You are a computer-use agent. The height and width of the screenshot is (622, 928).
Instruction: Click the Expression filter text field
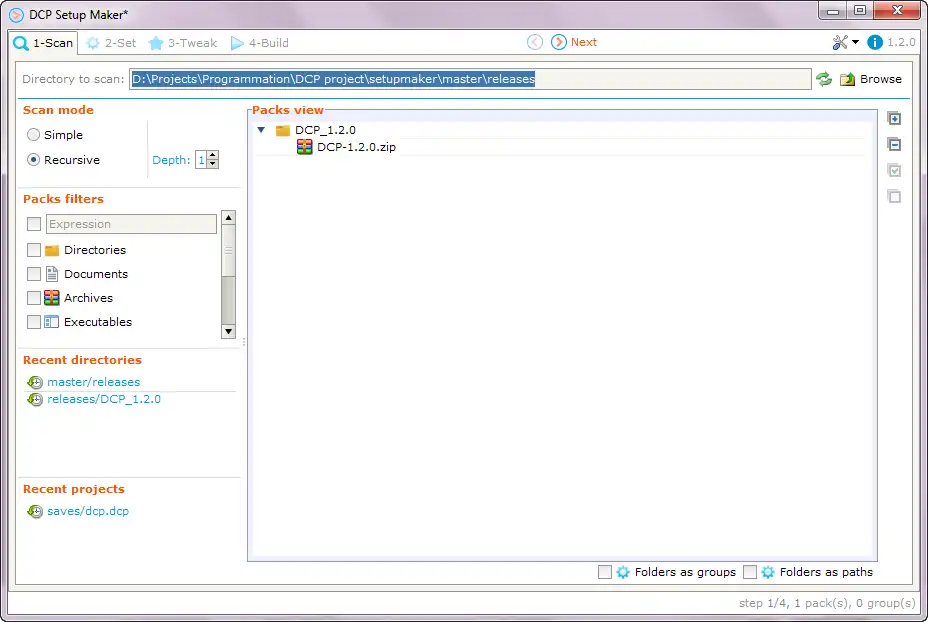[x=131, y=224]
